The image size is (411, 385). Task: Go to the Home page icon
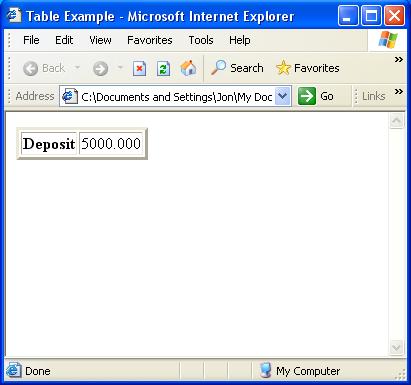coord(188,68)
